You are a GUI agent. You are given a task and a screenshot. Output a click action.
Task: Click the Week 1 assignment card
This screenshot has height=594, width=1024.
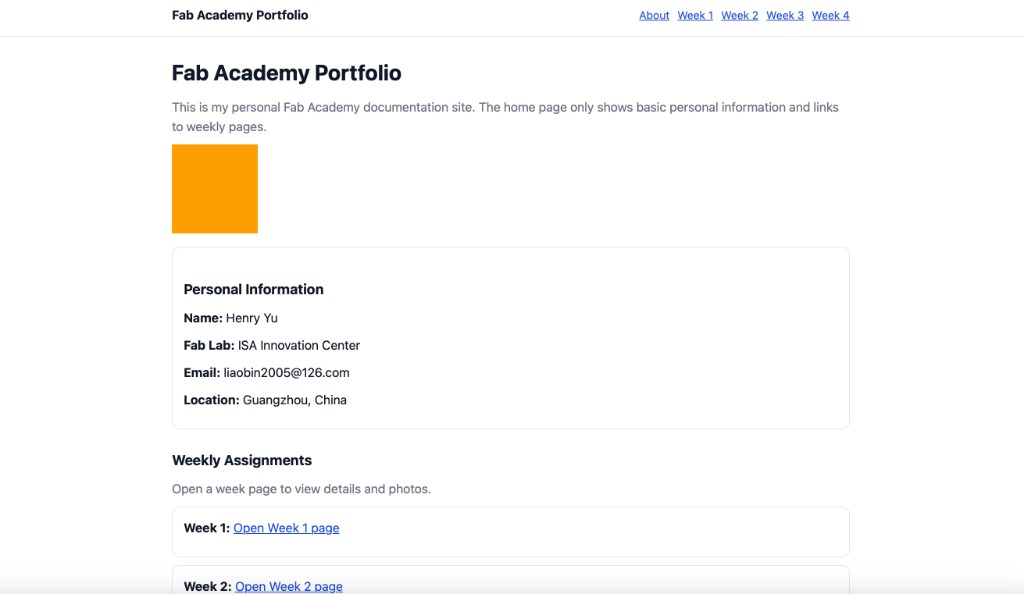pyautogui.click(x=510, y=531)
